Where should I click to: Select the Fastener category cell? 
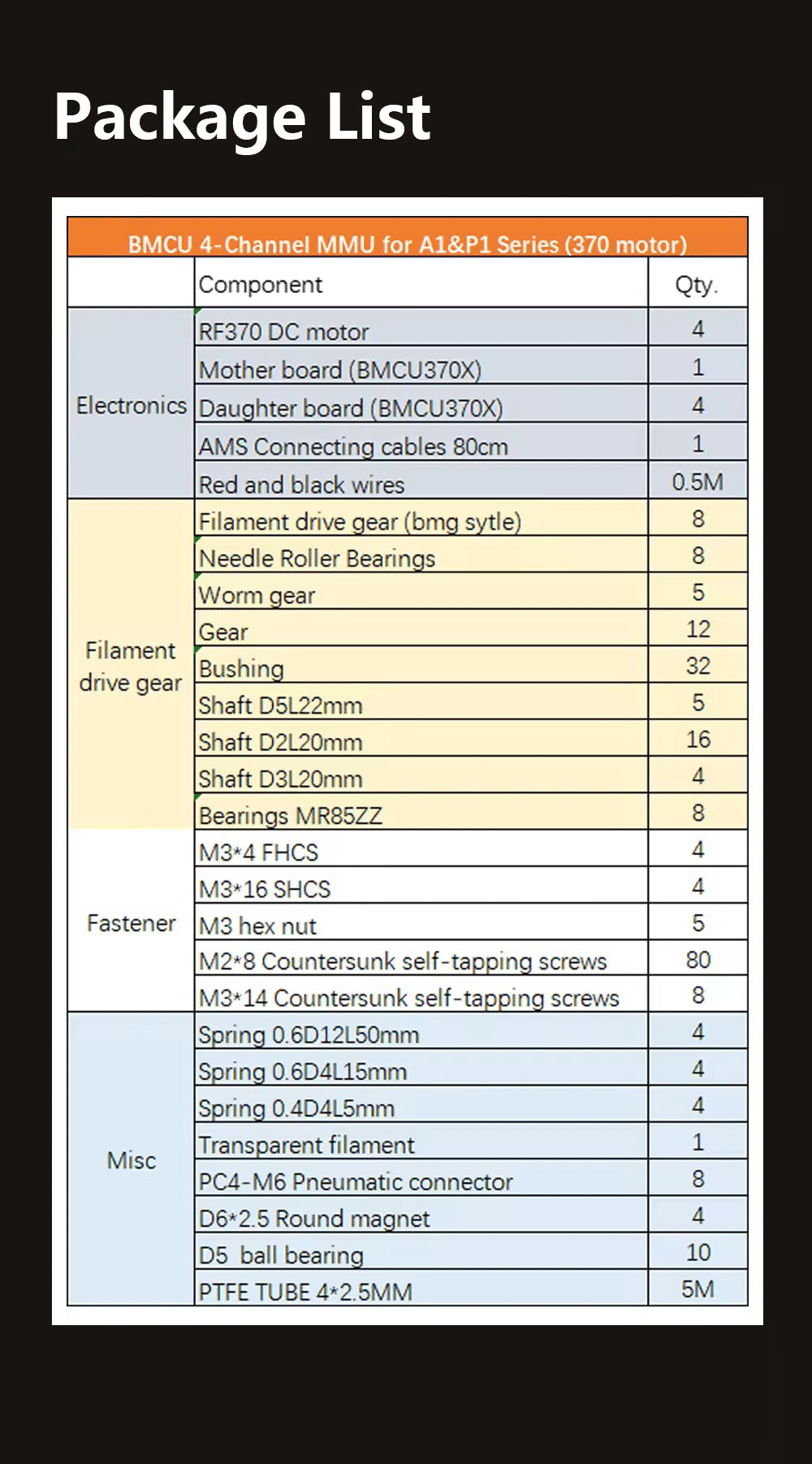131,922
